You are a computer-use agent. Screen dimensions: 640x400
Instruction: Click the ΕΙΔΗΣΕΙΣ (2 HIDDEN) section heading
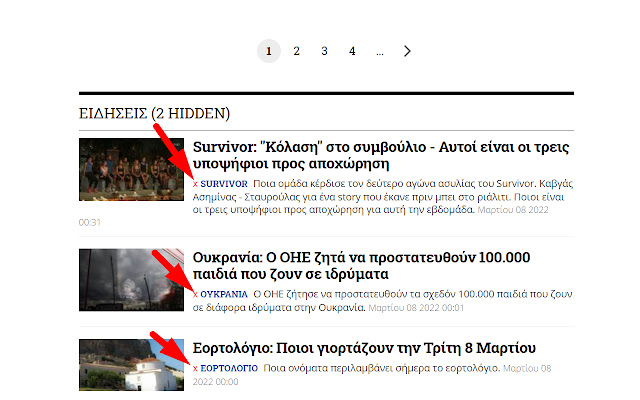154,113
